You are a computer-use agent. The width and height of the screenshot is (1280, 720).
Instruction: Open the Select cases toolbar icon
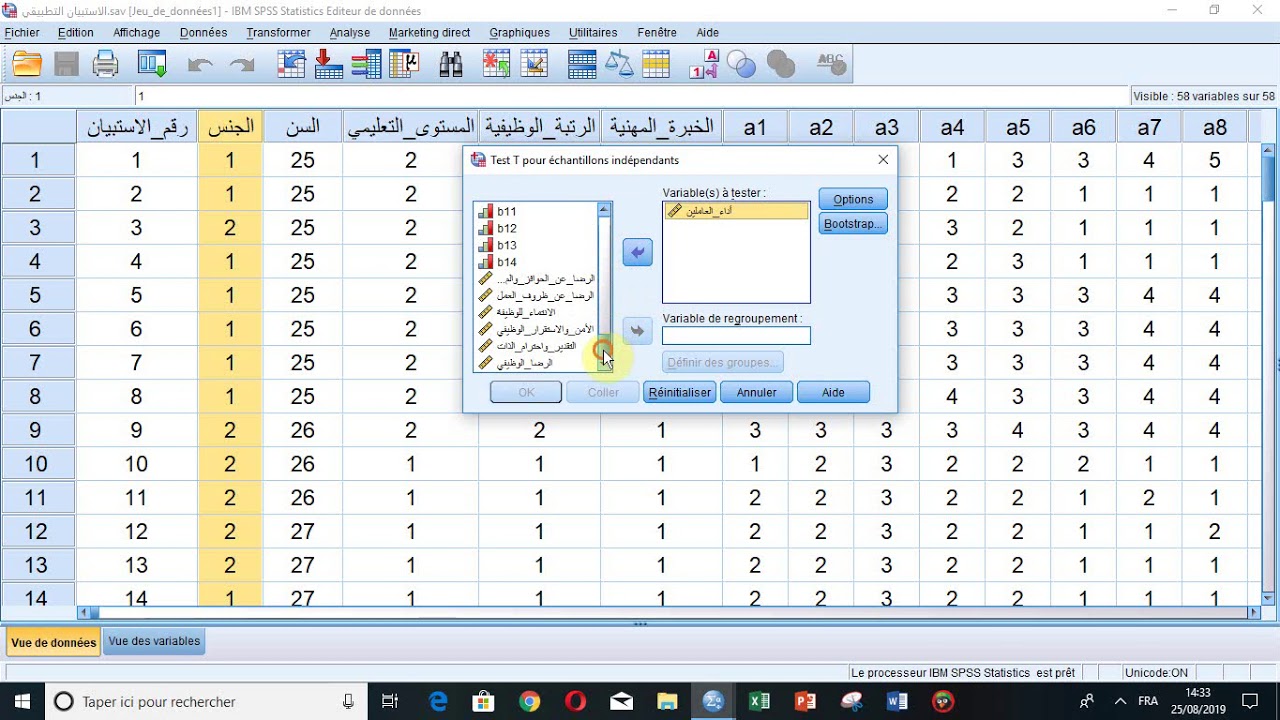(x=656, y=65)
